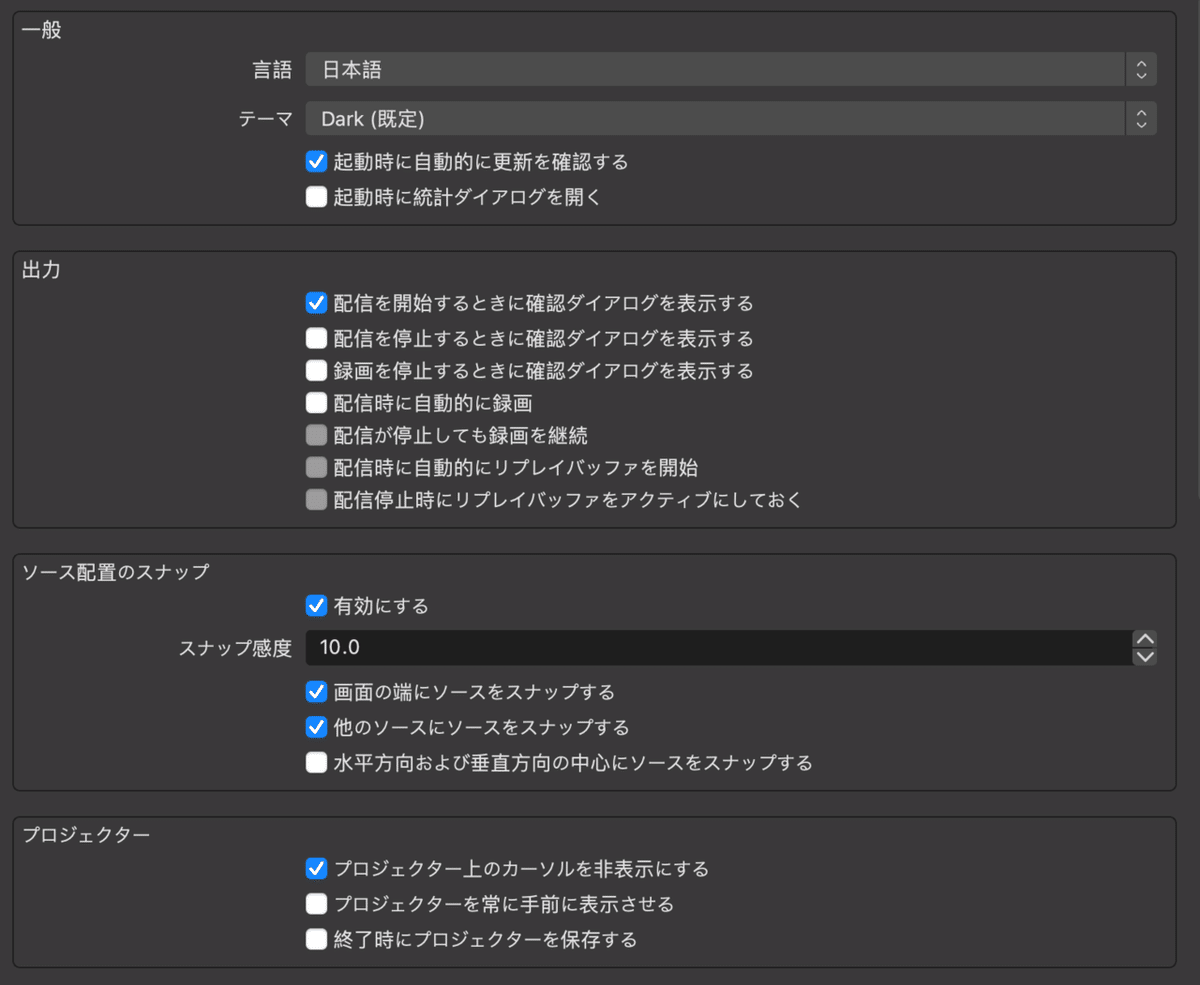
Task: Uncheck 他のソースにソースをスナップする
Action: pyautogui.click(x=317, y=727)
